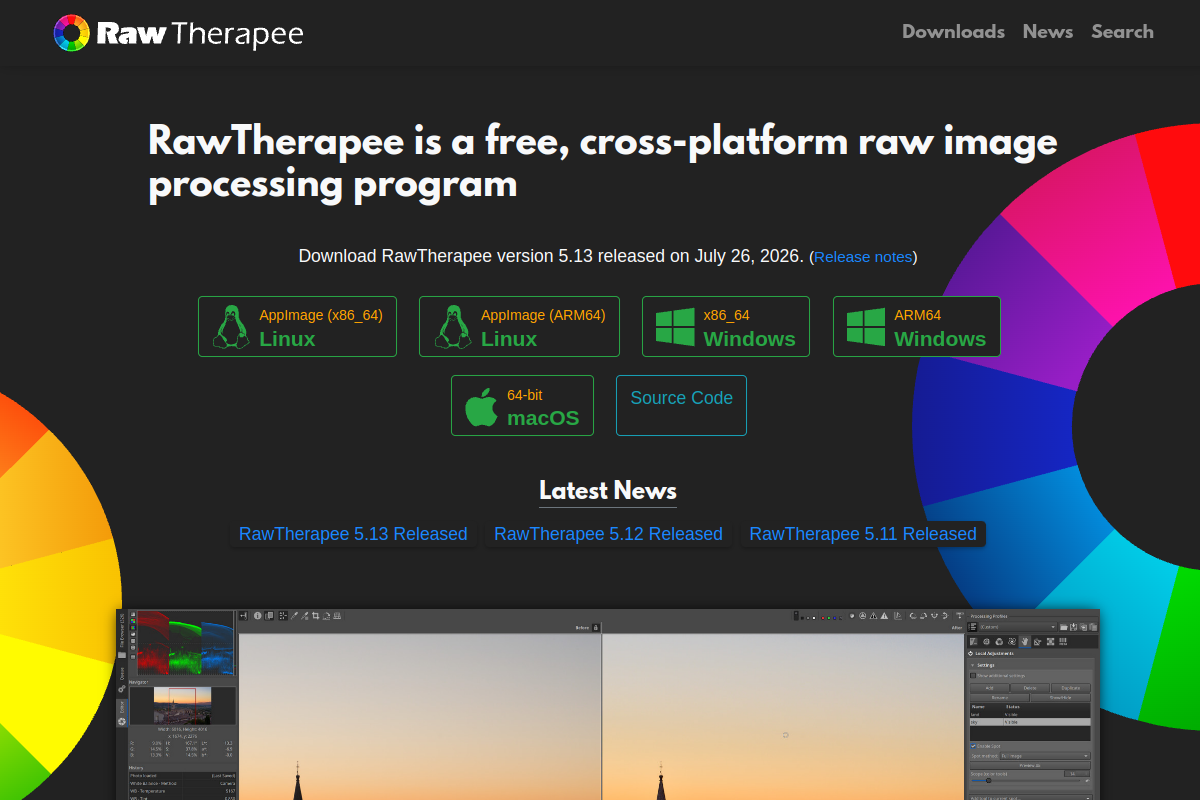The width and height of the screenshot is (1200, 800).
Task: Download the Linux AppImage (ARM64) build
Action: point(519,326)
